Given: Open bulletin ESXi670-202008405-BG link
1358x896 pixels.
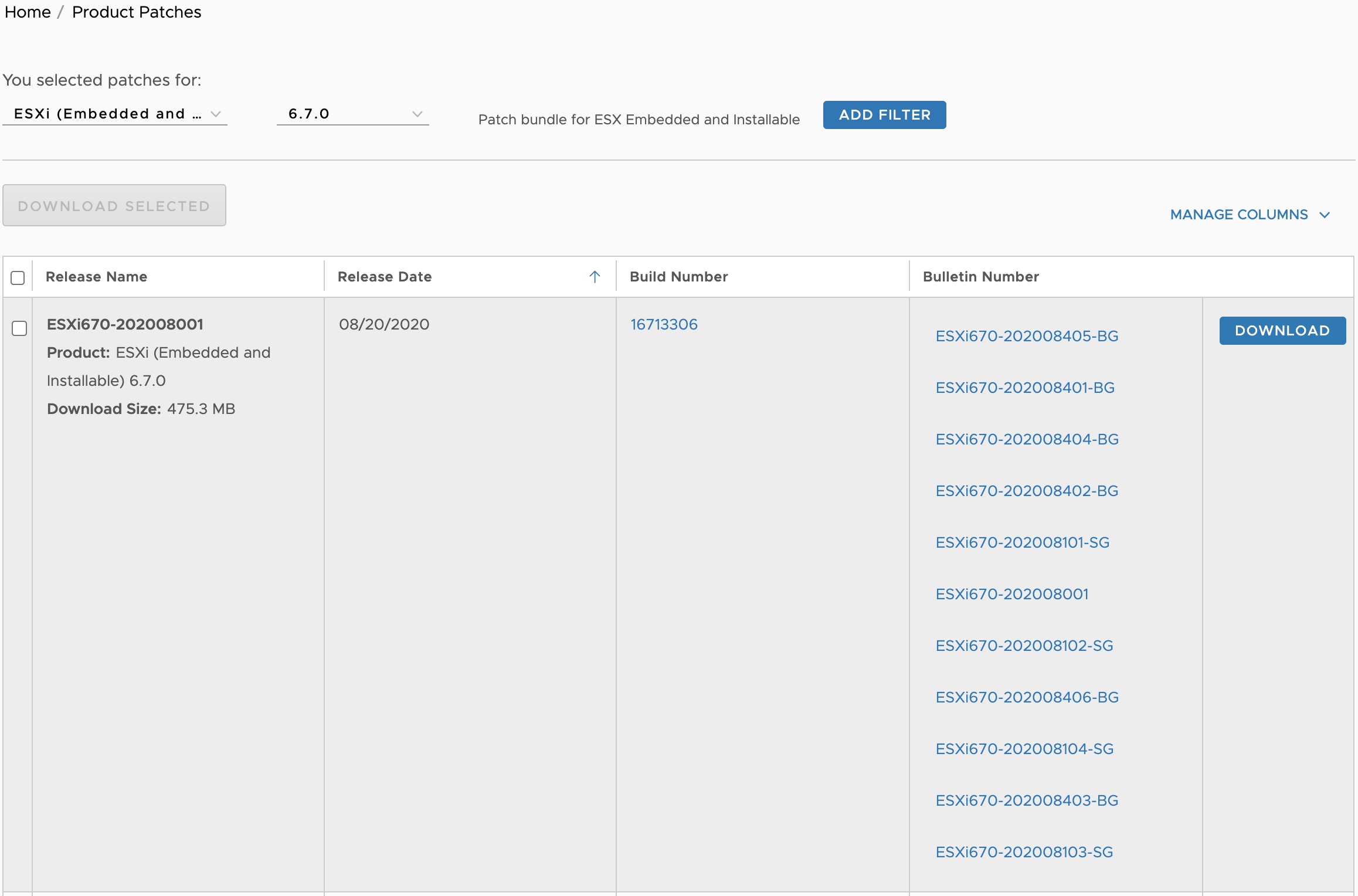Looking at the screenshot, I should coord(1027,336).
